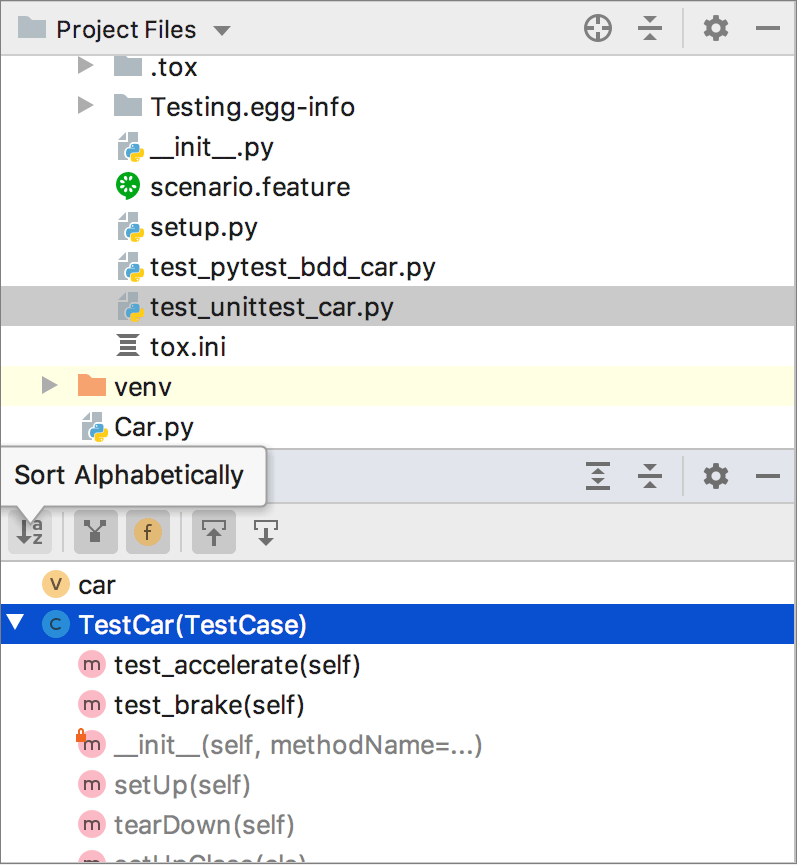797x865 pixels.
Task: Collapse all nodes in Project Files panel
Action: click(650, 28)
